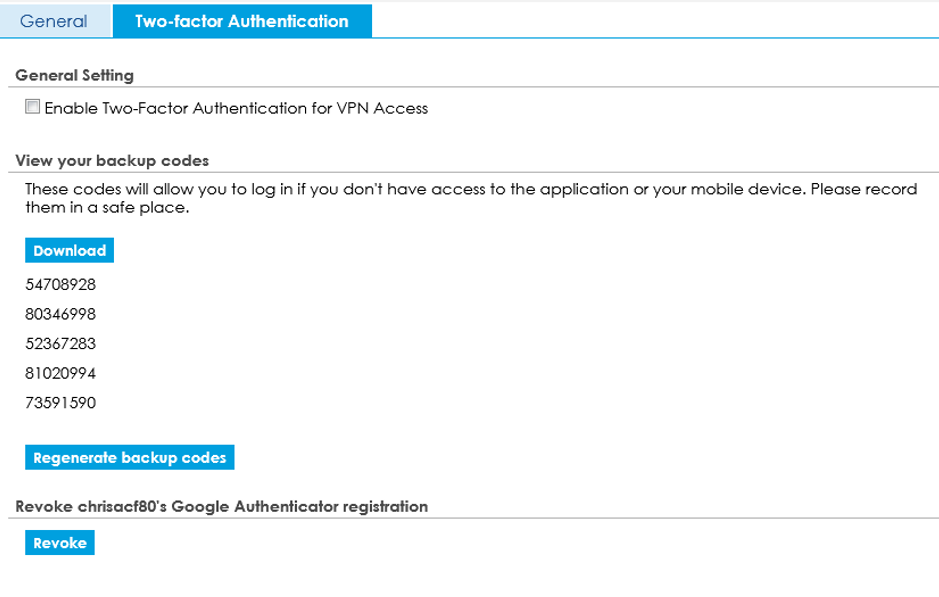The image size is (939, 597).
Task: Enable Two-Factor Authentication for VPN Access checkbox
Action: (33, 107)
